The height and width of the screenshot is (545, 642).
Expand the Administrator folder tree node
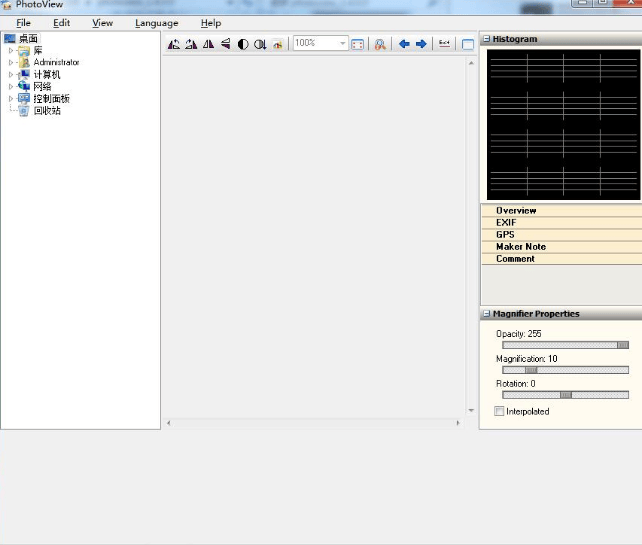(11, 62)
